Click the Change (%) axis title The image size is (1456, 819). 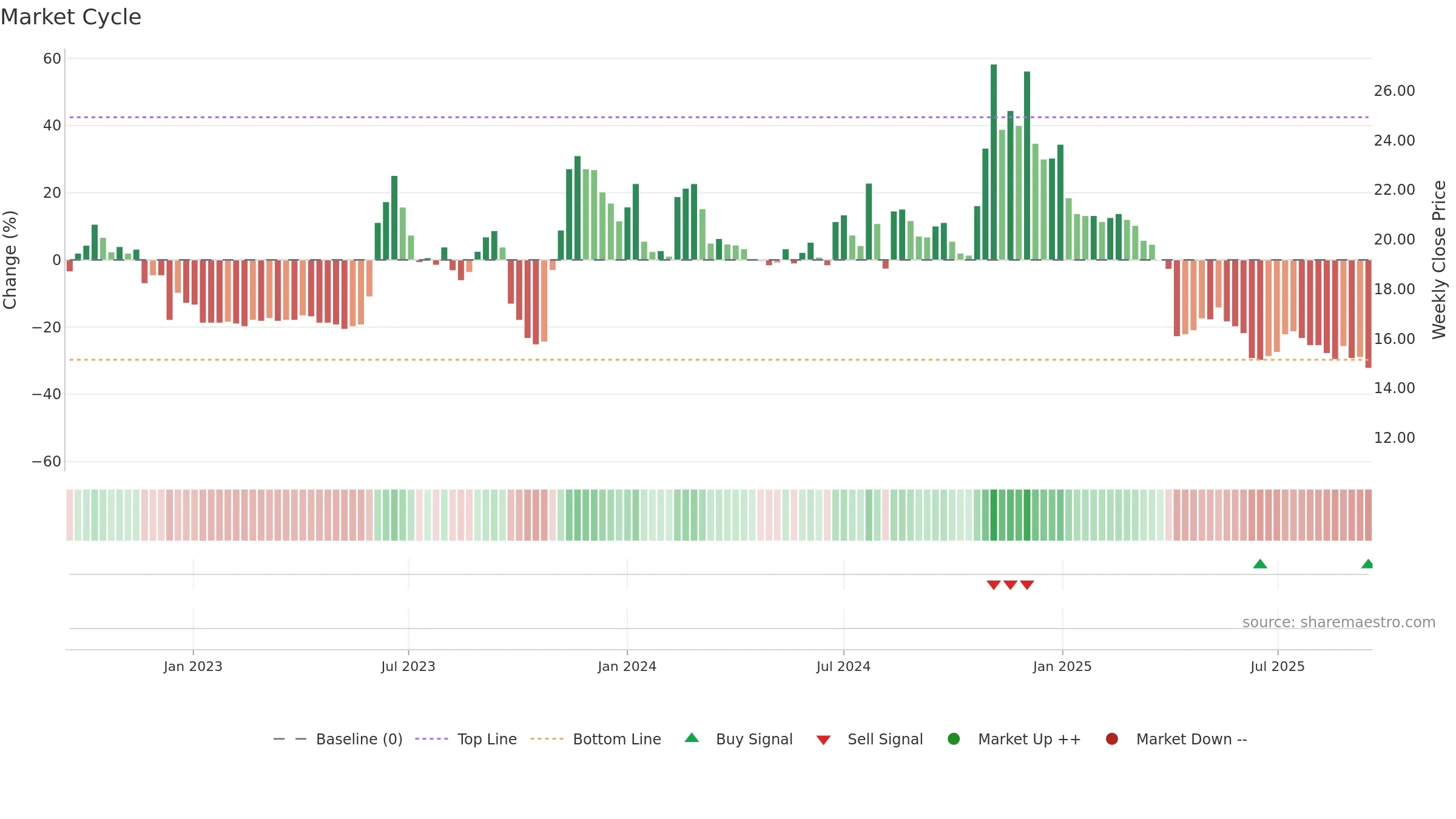[10, 260]
